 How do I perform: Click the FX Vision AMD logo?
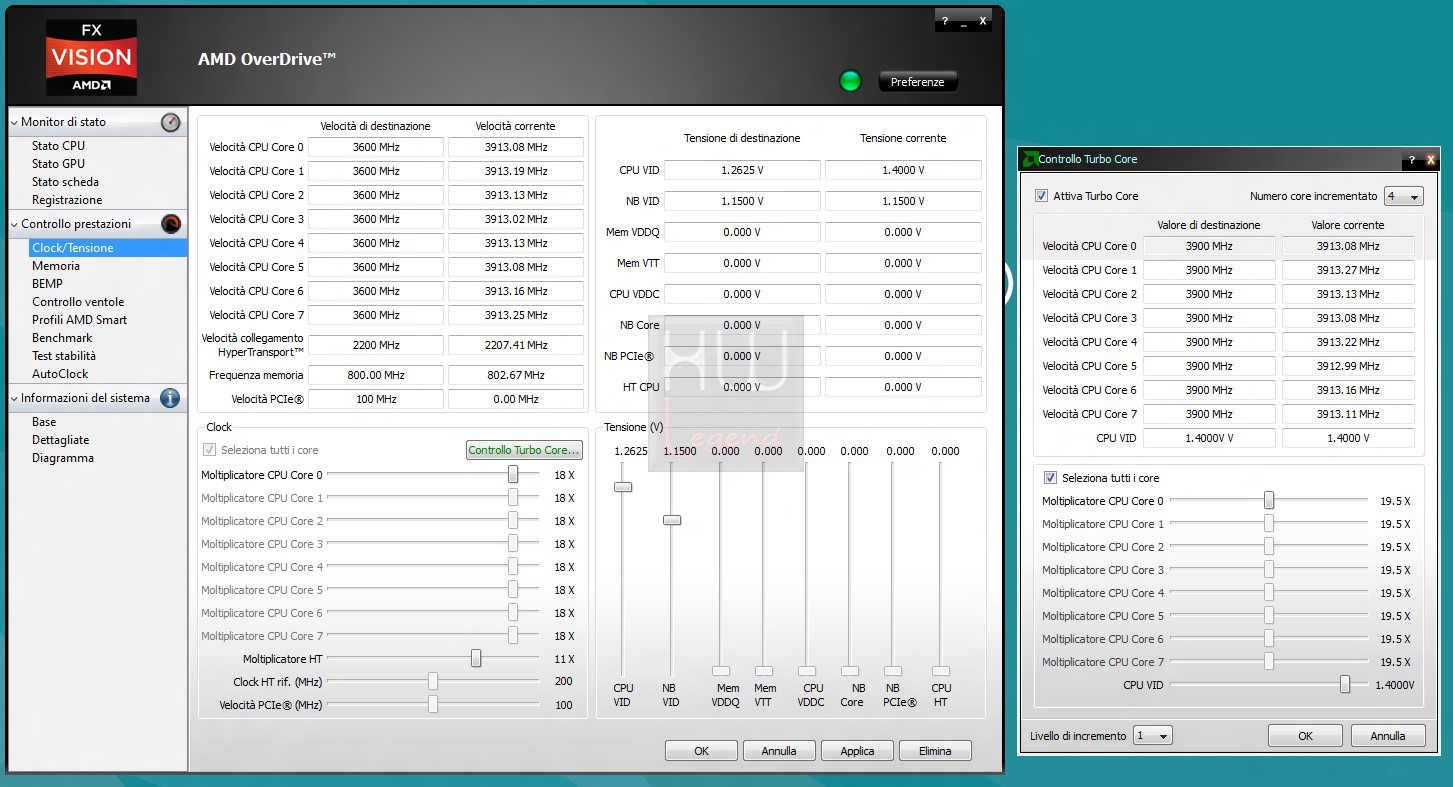point(91,57)
